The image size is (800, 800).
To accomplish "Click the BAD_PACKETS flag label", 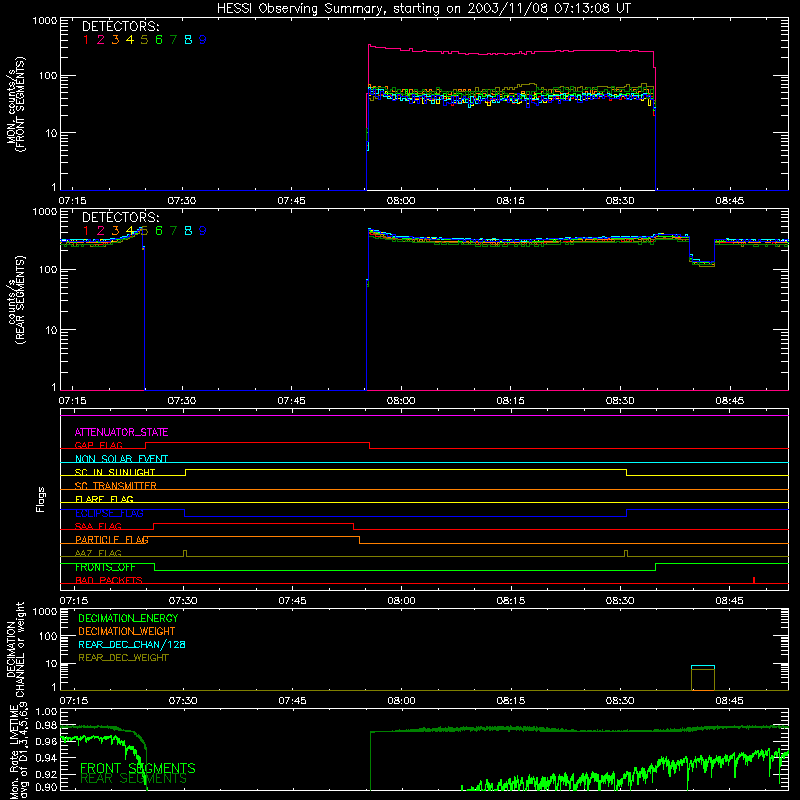I will click(x=109, y=581).
